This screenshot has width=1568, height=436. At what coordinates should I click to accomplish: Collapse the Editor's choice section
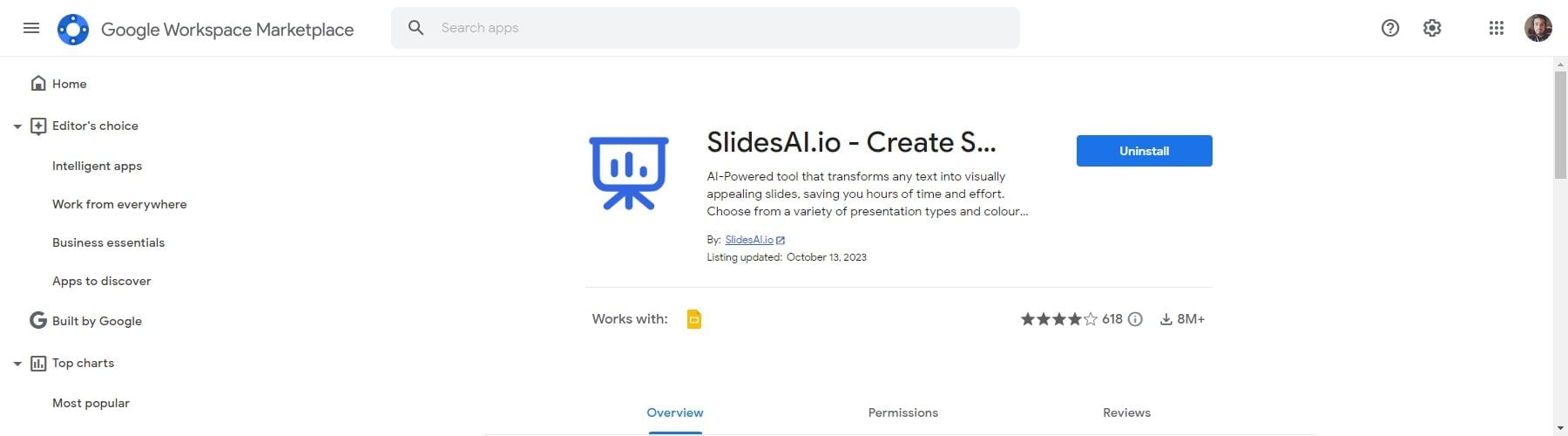[17, 126]
